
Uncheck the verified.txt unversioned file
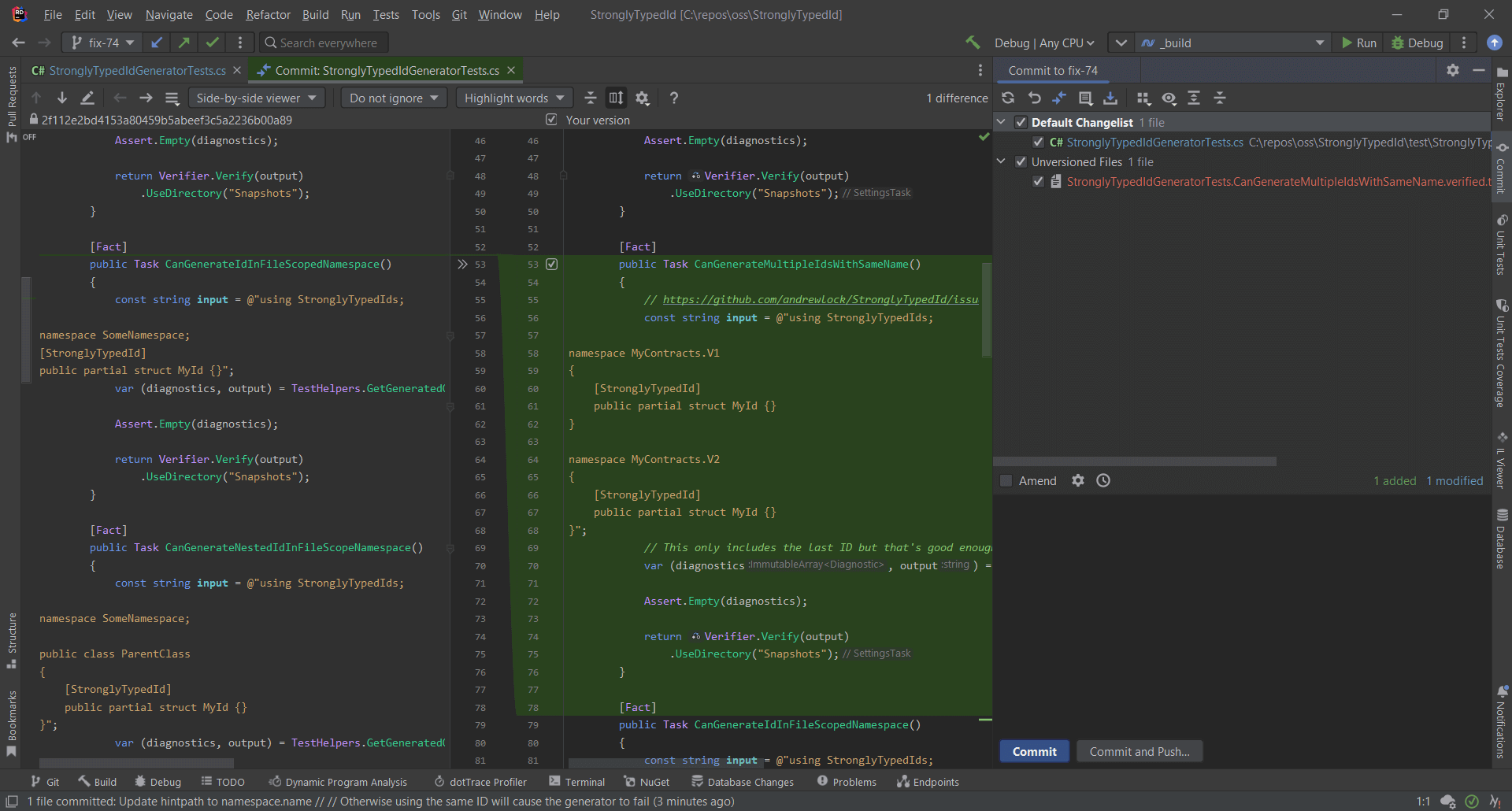point(1038,181)
